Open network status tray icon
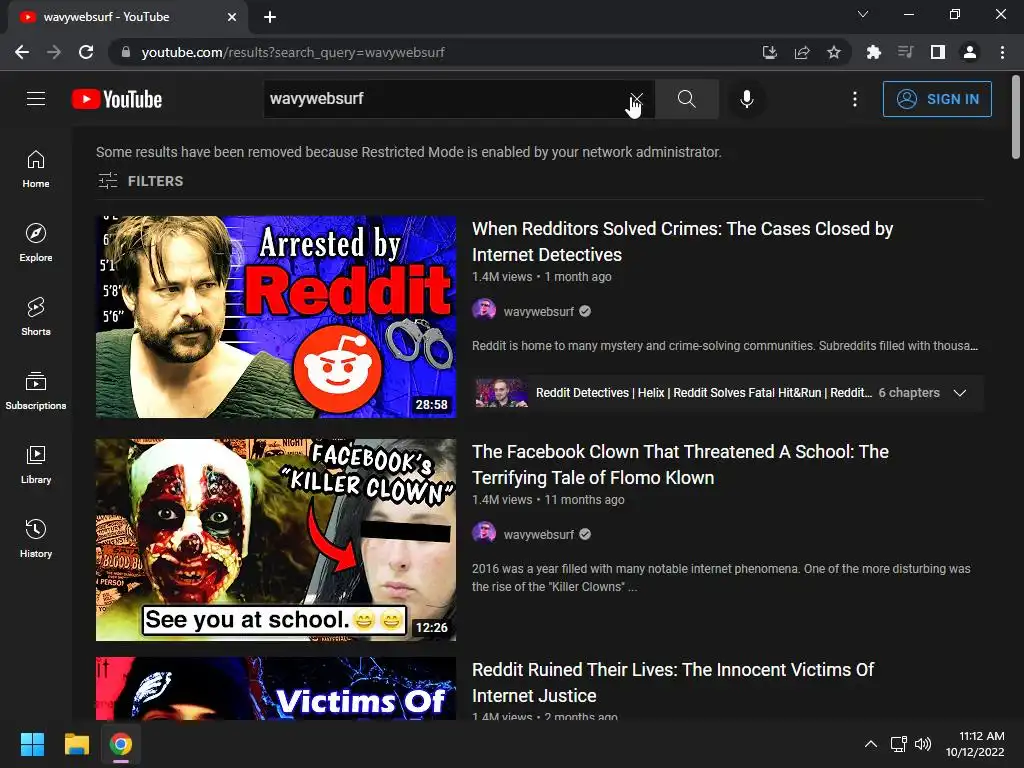The width and height of the screenshot is (1024, 768). point(899,744)
